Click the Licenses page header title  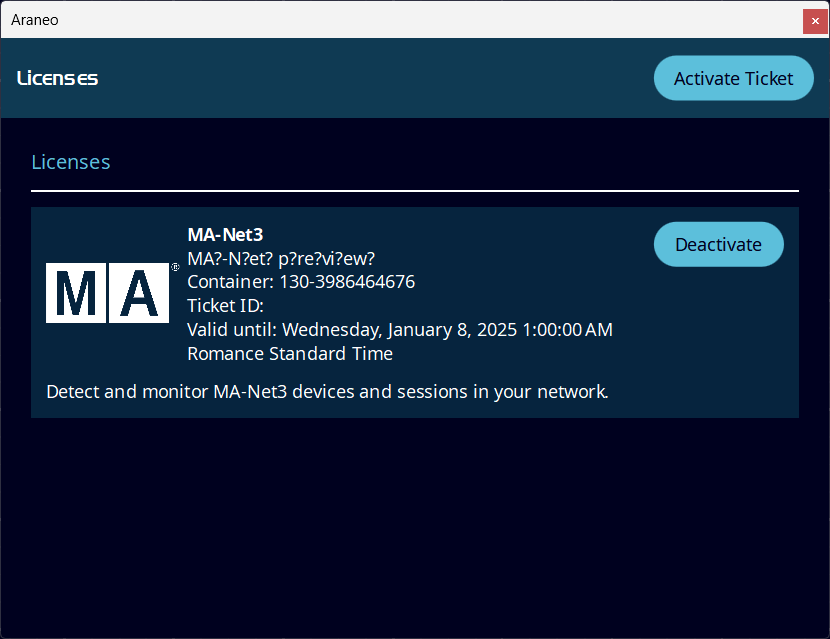(x=58, y=78)
